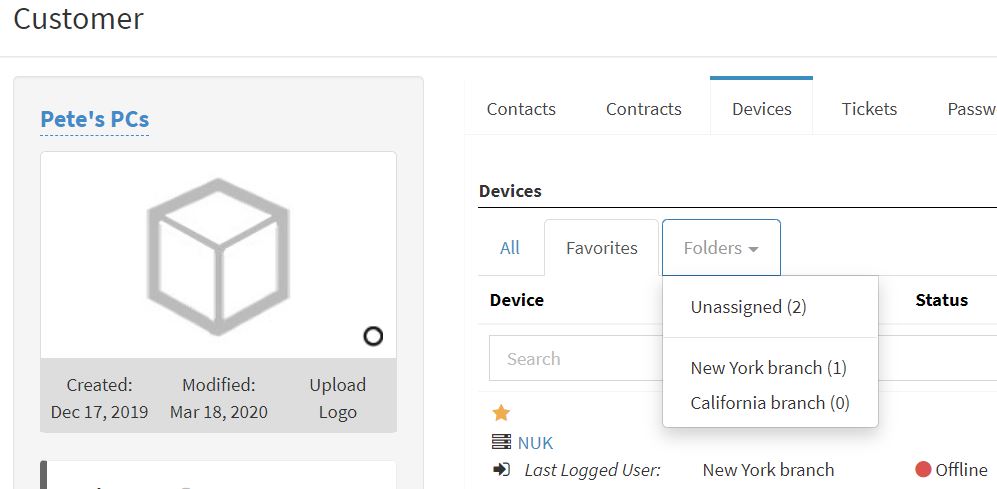Screen dimensions: 997x489
Task: Click Upload Logo
Action: 338,398
